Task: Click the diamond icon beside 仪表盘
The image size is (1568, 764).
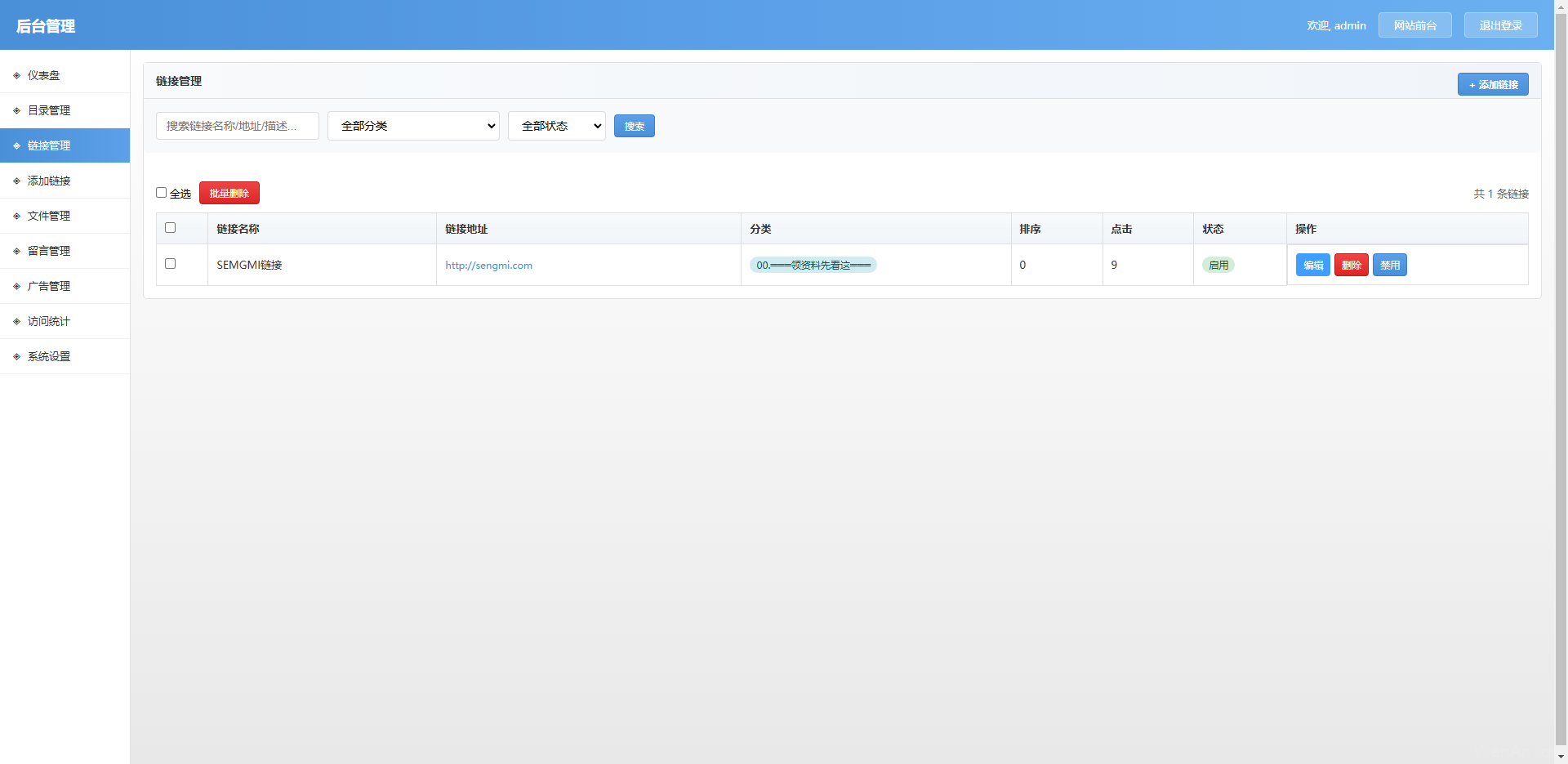Action: click(x=16, y=75)
